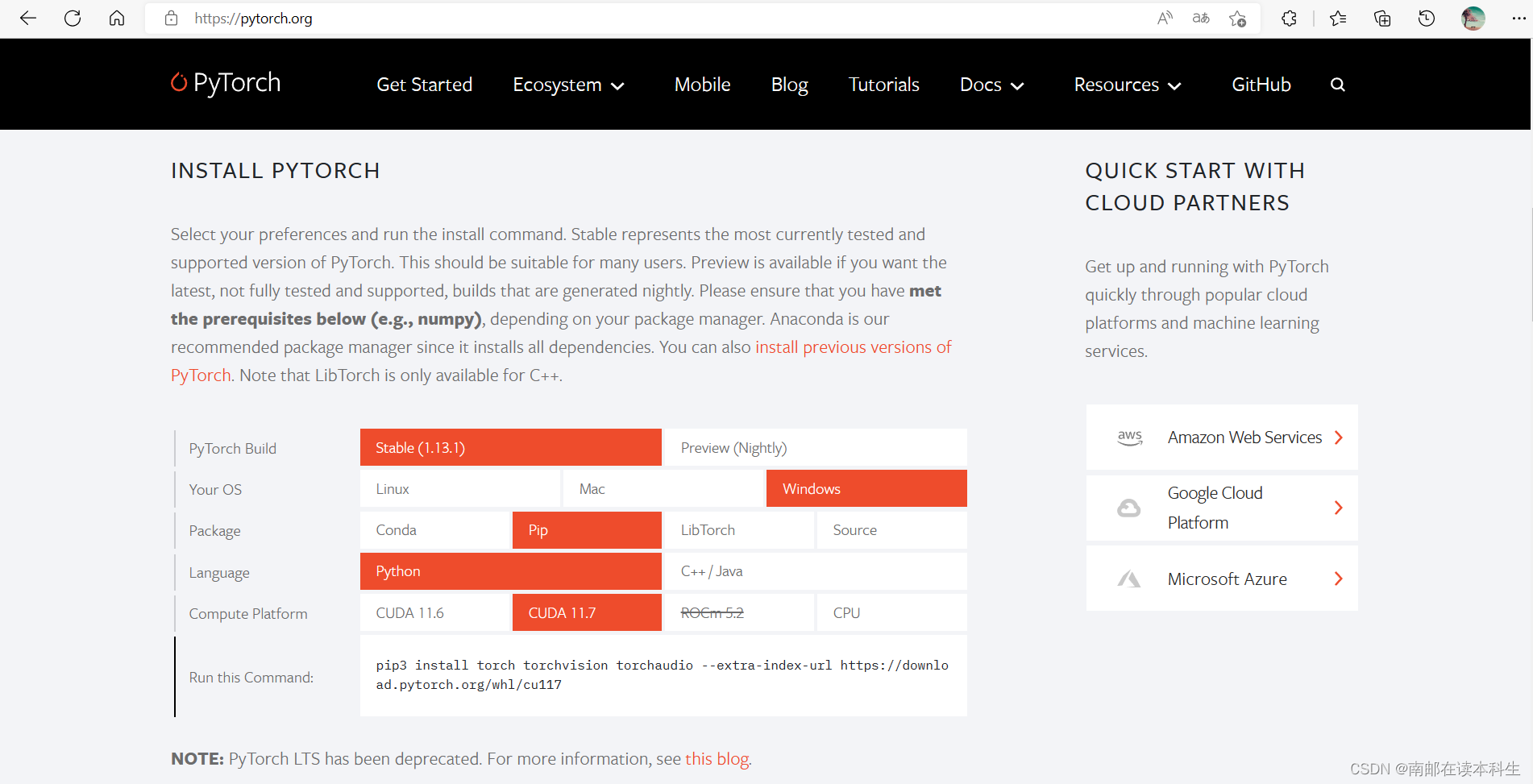1533x784 pixels.
Task: Click the pip3 install command text
Action: (x=662, y=675)
